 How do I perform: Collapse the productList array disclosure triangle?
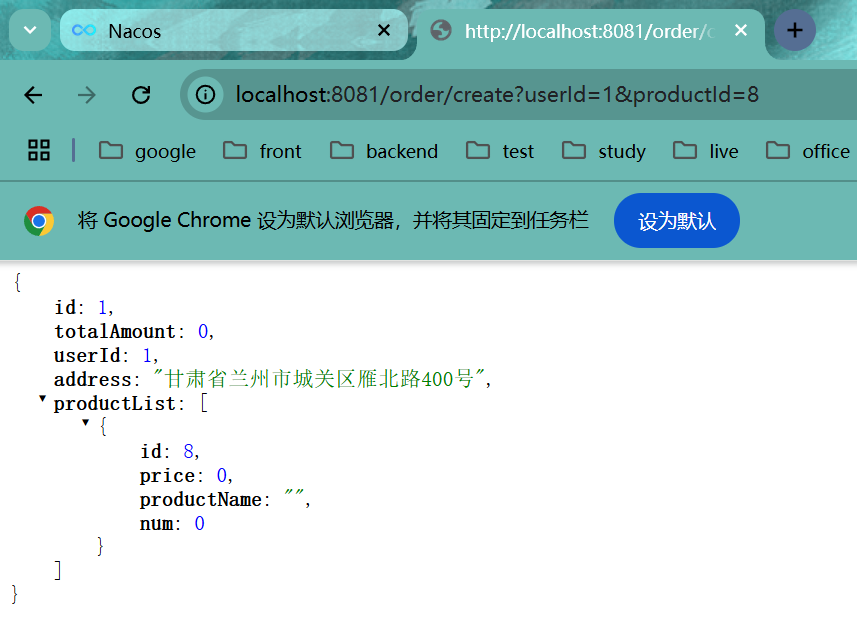[x=42, y=398]
